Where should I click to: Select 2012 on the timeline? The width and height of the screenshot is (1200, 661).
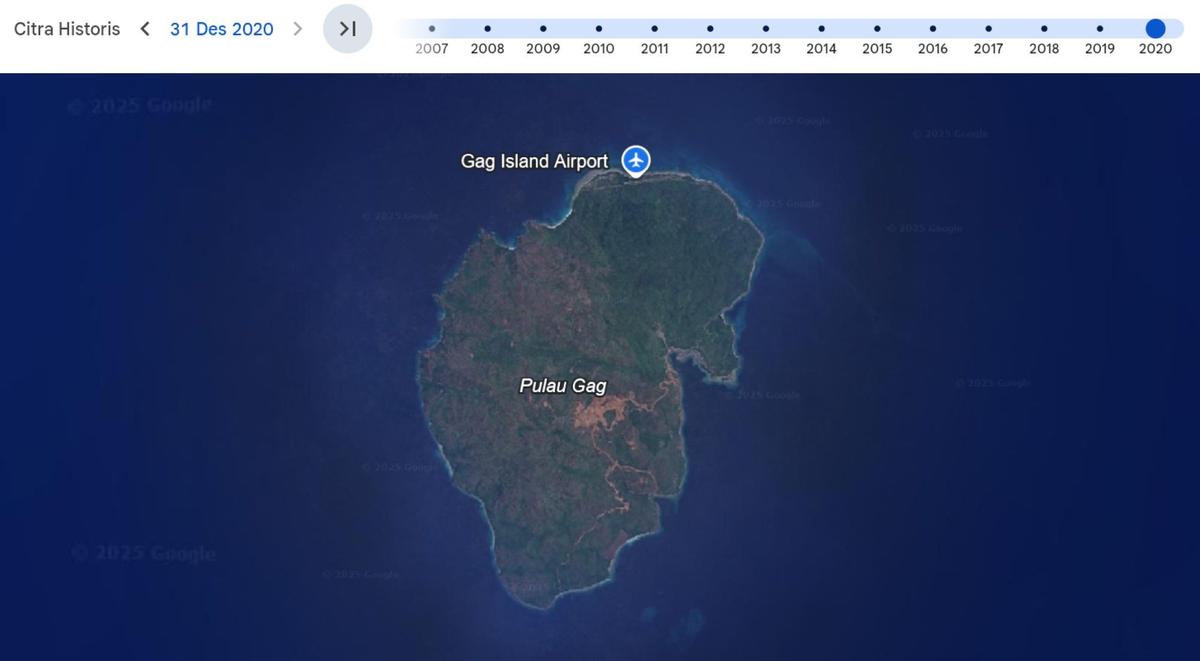point(710,29)
